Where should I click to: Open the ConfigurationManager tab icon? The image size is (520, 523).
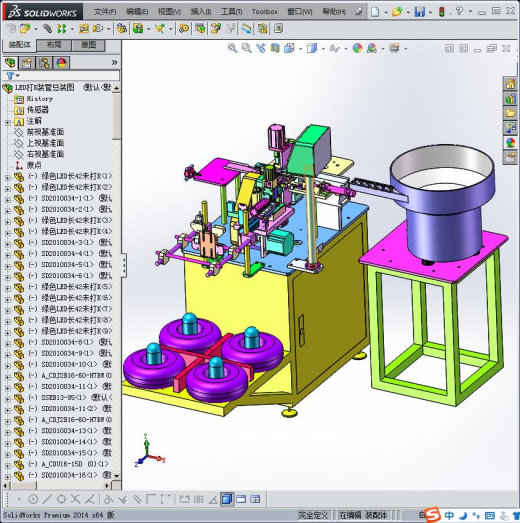(x=44, y=62)
